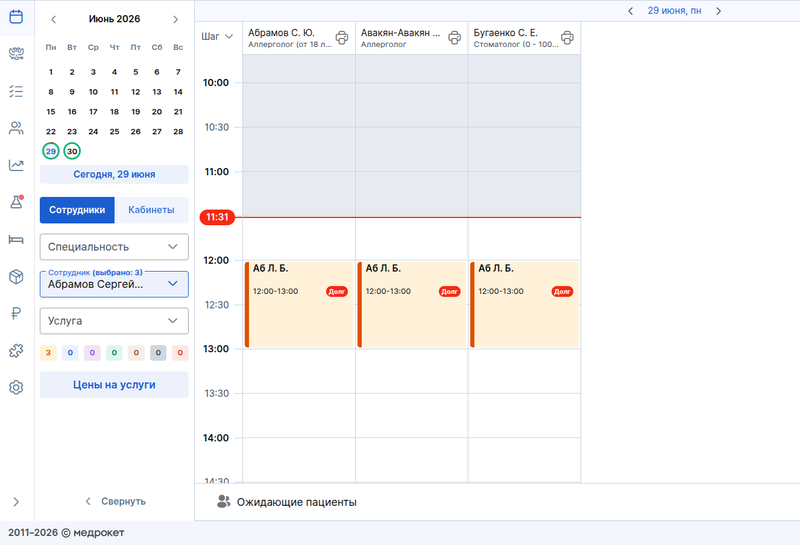The image size is (800, 545).
Task: Select the brown status counter swatch
Action: (136, 353)
